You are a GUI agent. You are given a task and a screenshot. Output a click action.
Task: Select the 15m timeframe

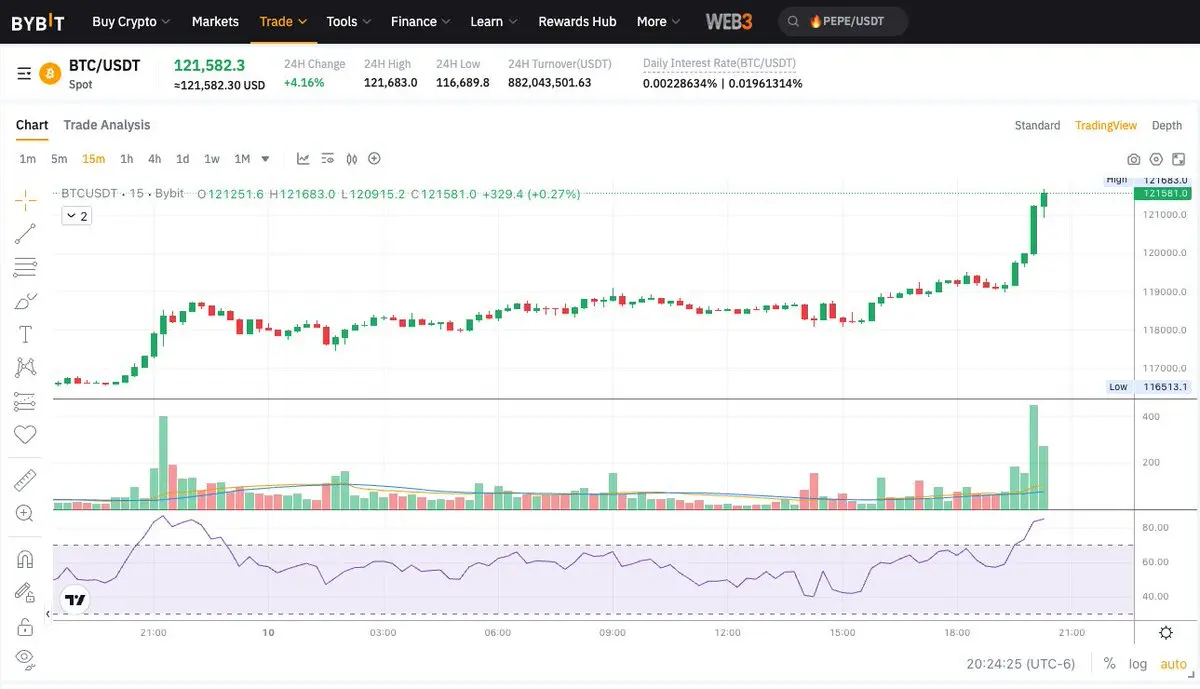93,159
